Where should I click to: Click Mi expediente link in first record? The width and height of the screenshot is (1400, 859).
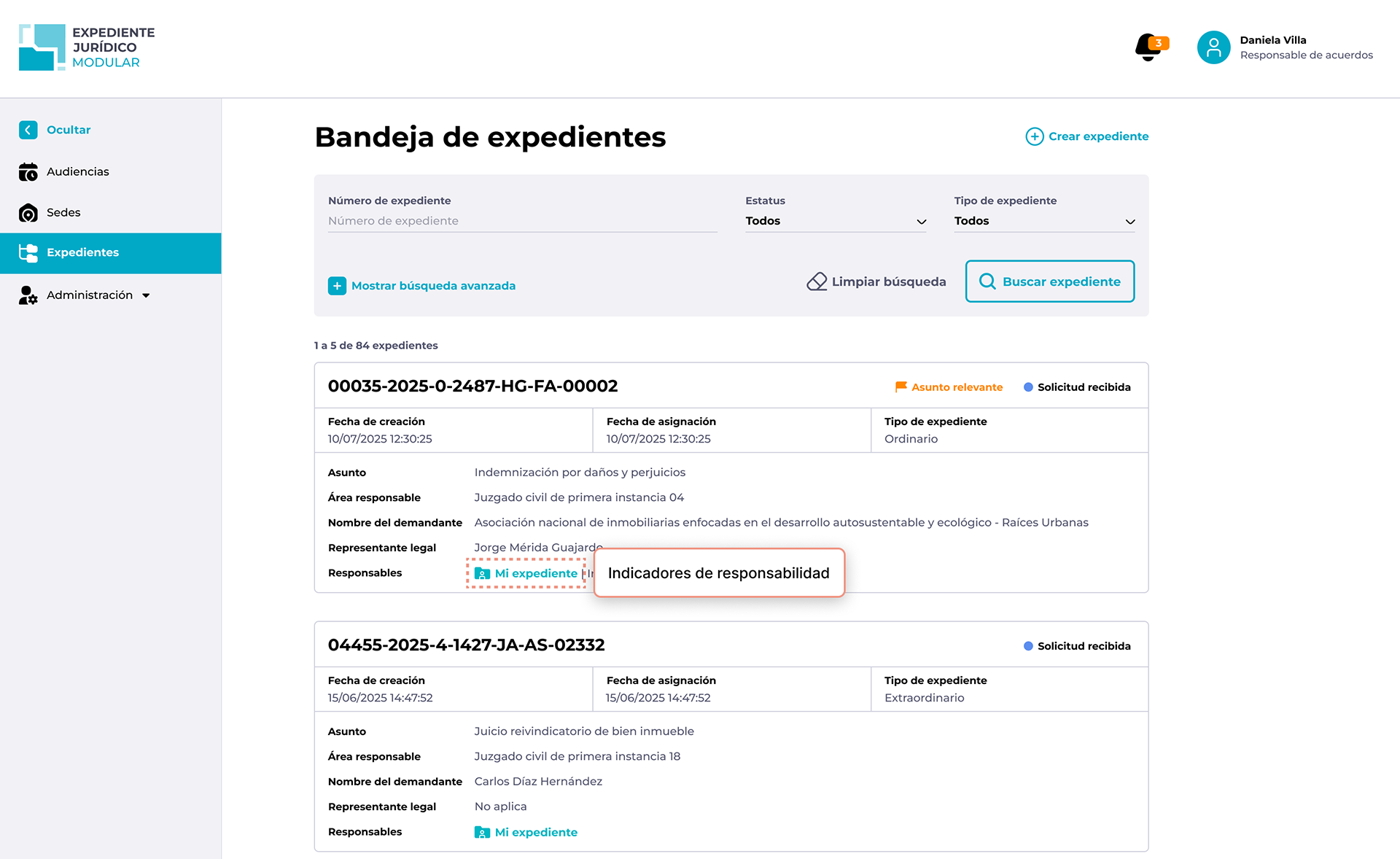(535, 573)
